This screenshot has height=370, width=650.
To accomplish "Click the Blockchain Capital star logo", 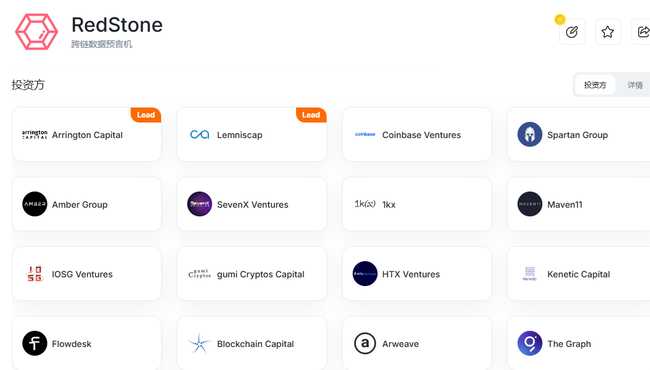I will pyautogui.click(x=199, y=343).
